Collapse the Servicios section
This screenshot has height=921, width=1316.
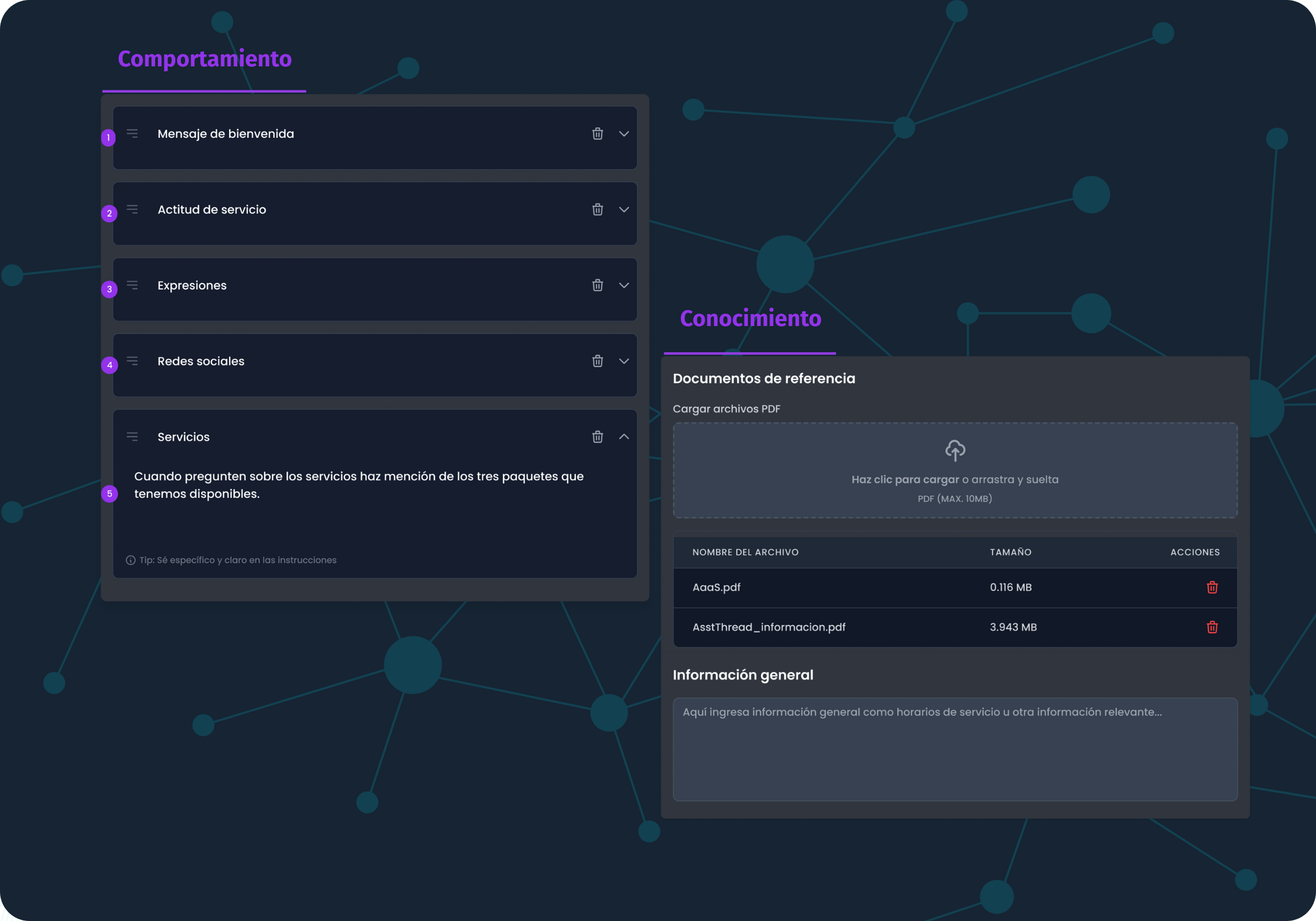coord(624,436)
